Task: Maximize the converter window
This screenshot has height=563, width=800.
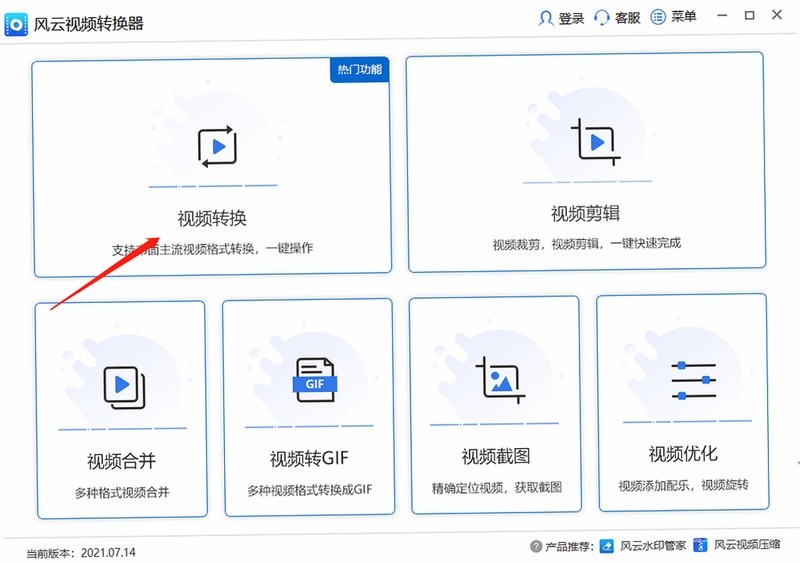Action: click(x=749, y=15)
